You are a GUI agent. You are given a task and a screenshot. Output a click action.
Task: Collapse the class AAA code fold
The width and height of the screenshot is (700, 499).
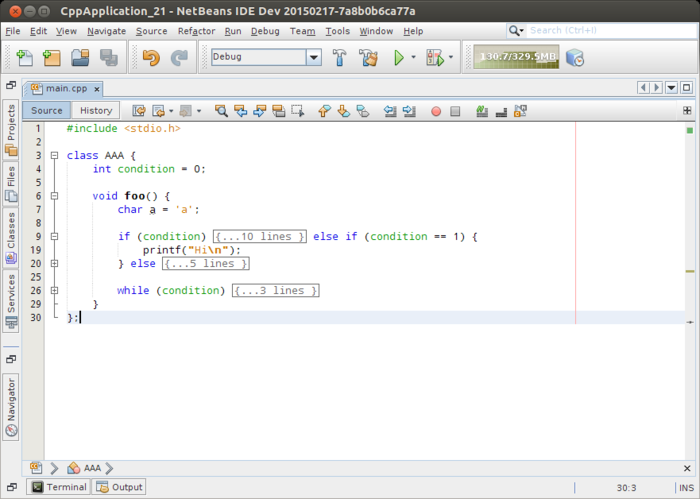54,156
